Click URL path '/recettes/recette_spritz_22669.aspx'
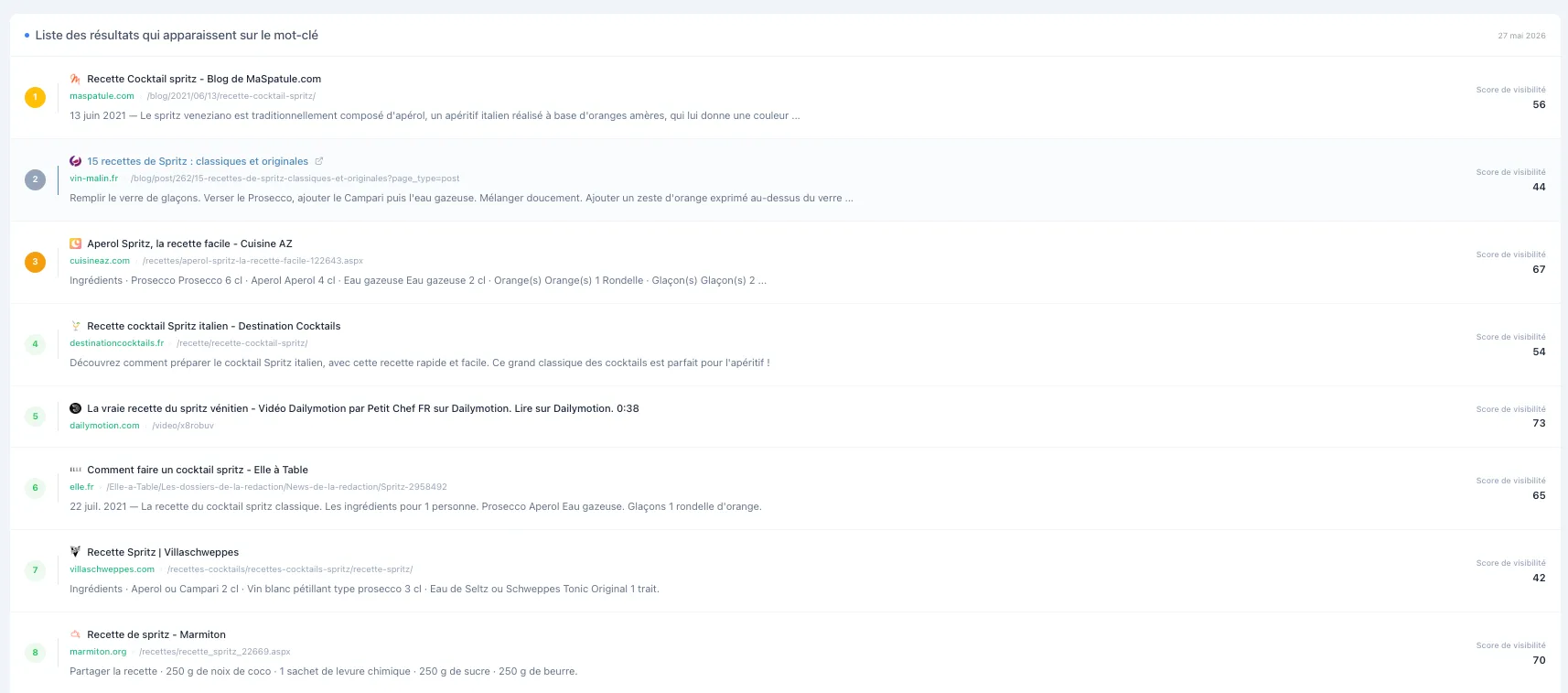Screen dimensions: 1568x693 pos(215,652)
